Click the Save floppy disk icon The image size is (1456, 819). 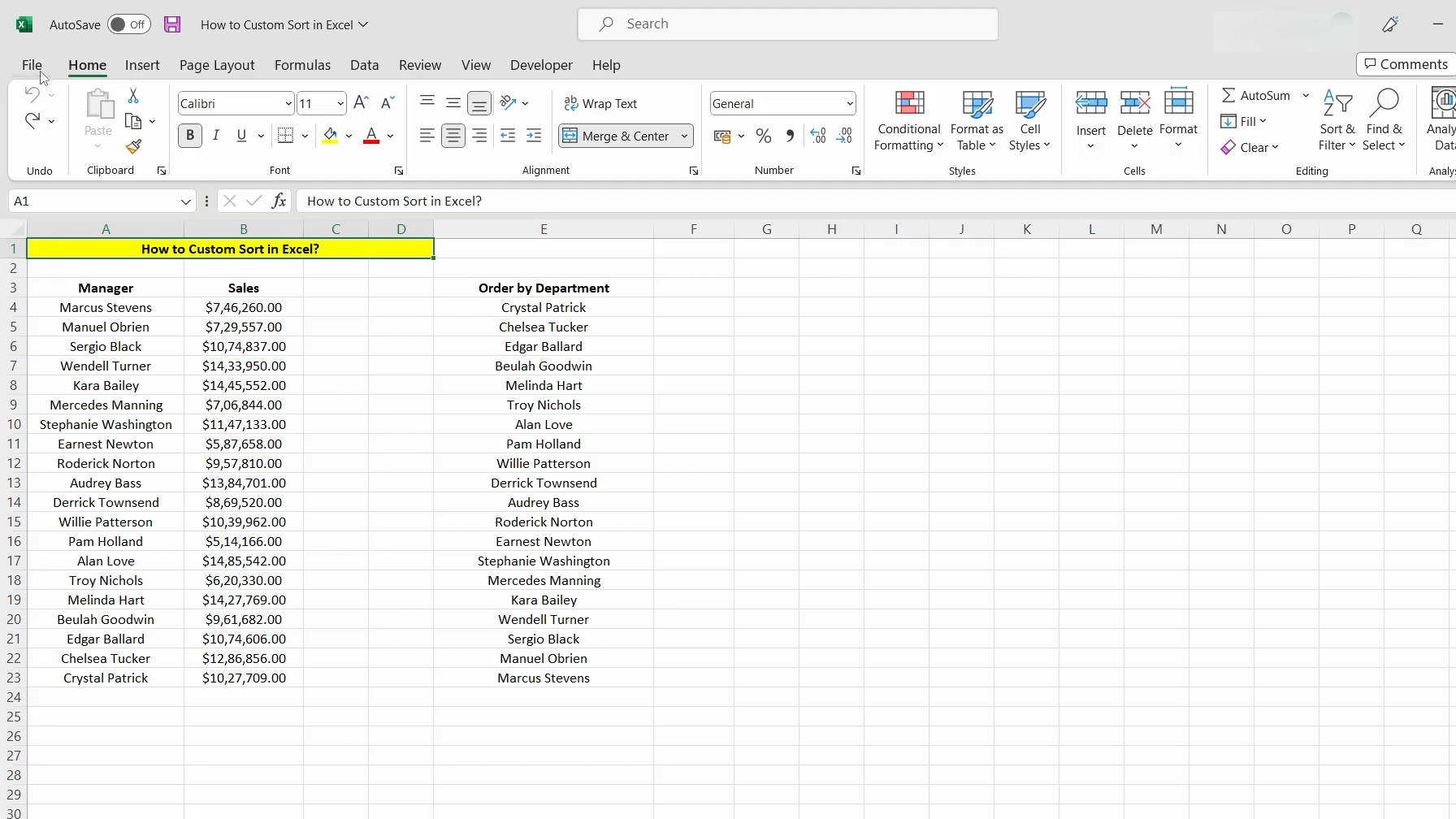(172, 24)
